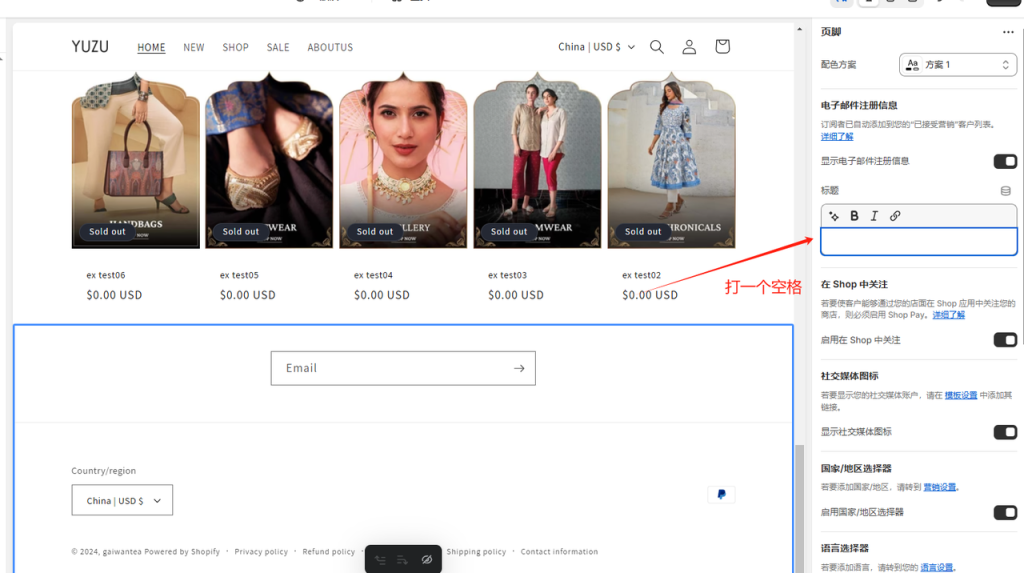Click the ex test05 product title
This screenshot has height=573, width=1024.
(239, 276)
